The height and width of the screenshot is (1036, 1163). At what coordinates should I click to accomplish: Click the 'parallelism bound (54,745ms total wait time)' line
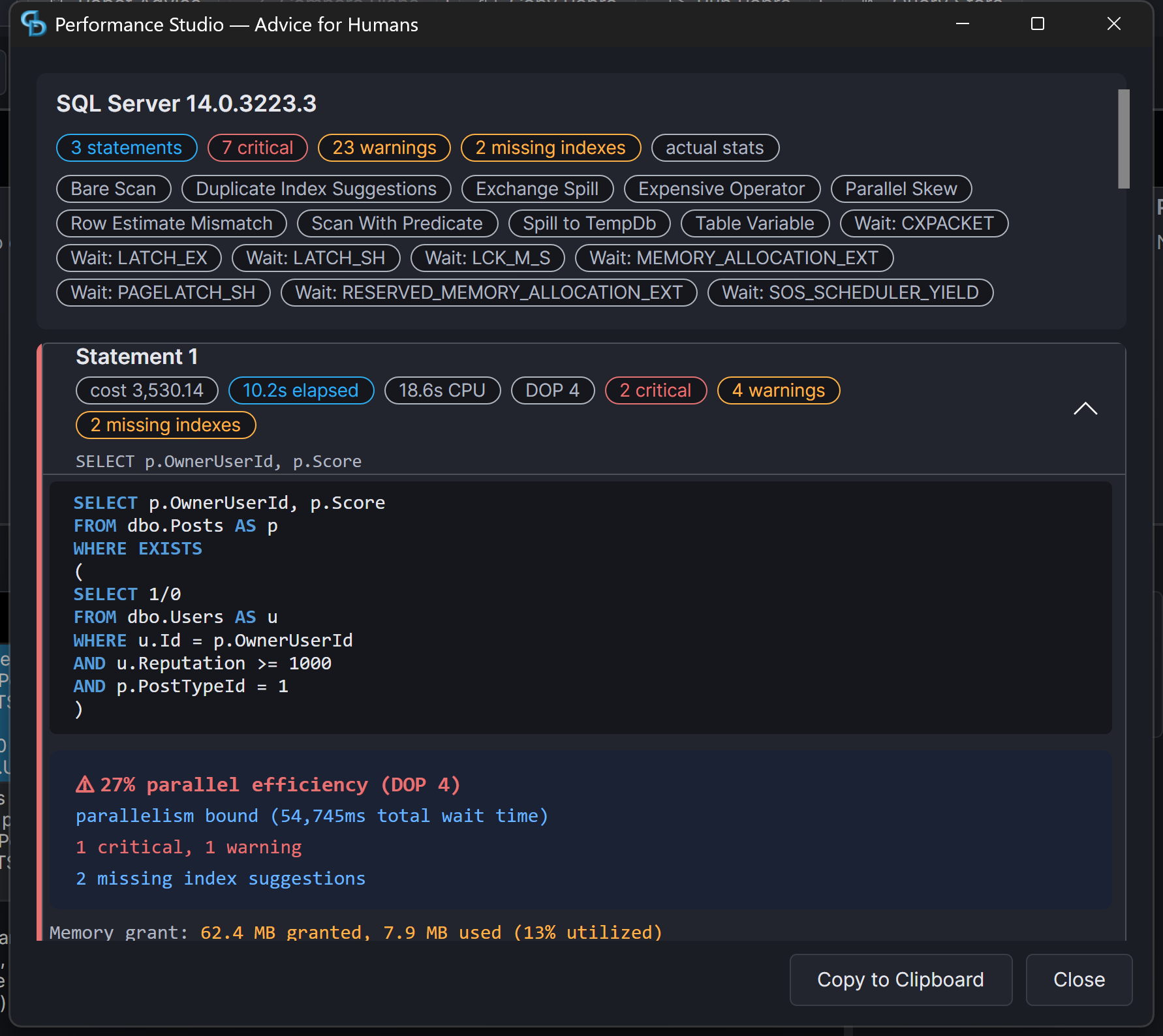click(312, 815)
